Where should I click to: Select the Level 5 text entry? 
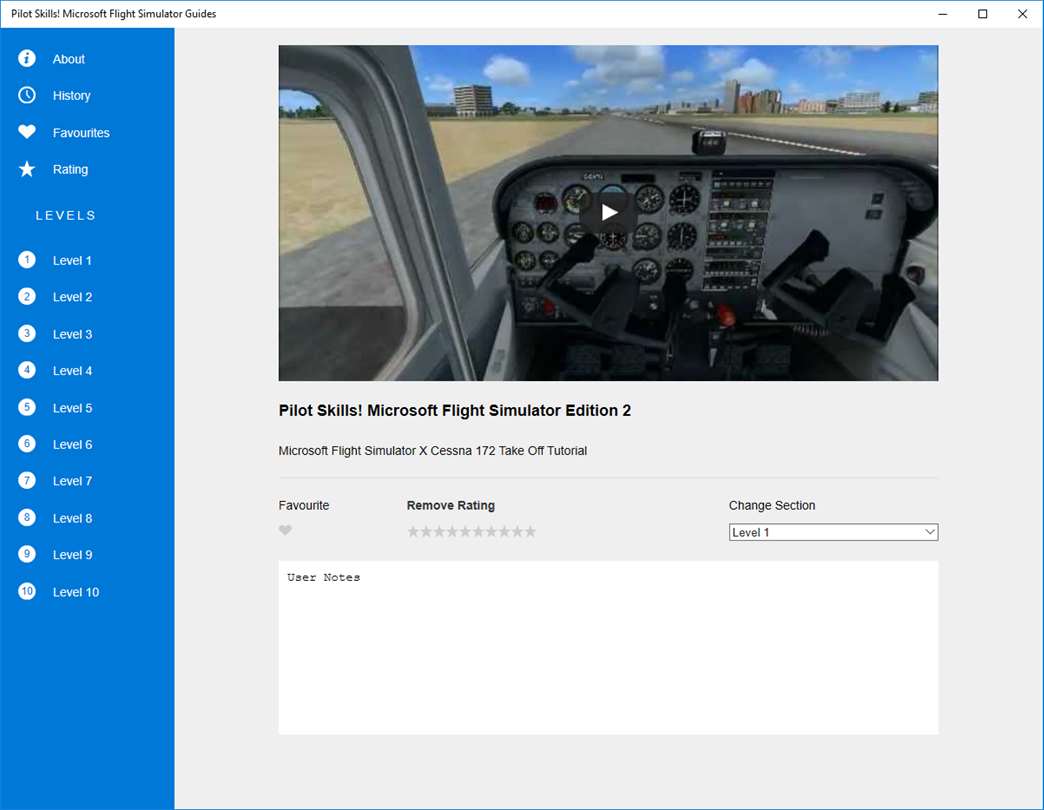(72, 409)
